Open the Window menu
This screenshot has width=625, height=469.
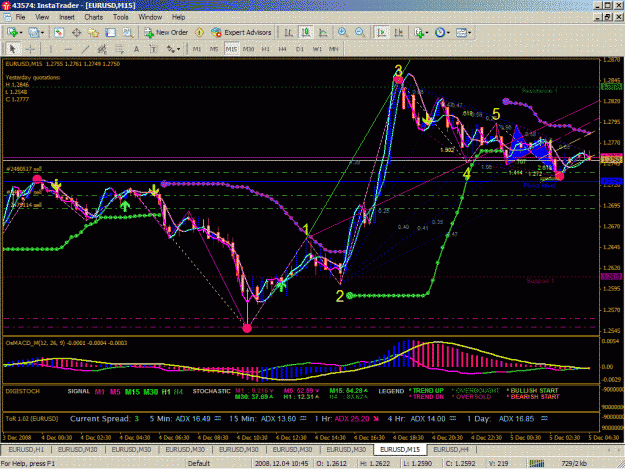[150, 17]
